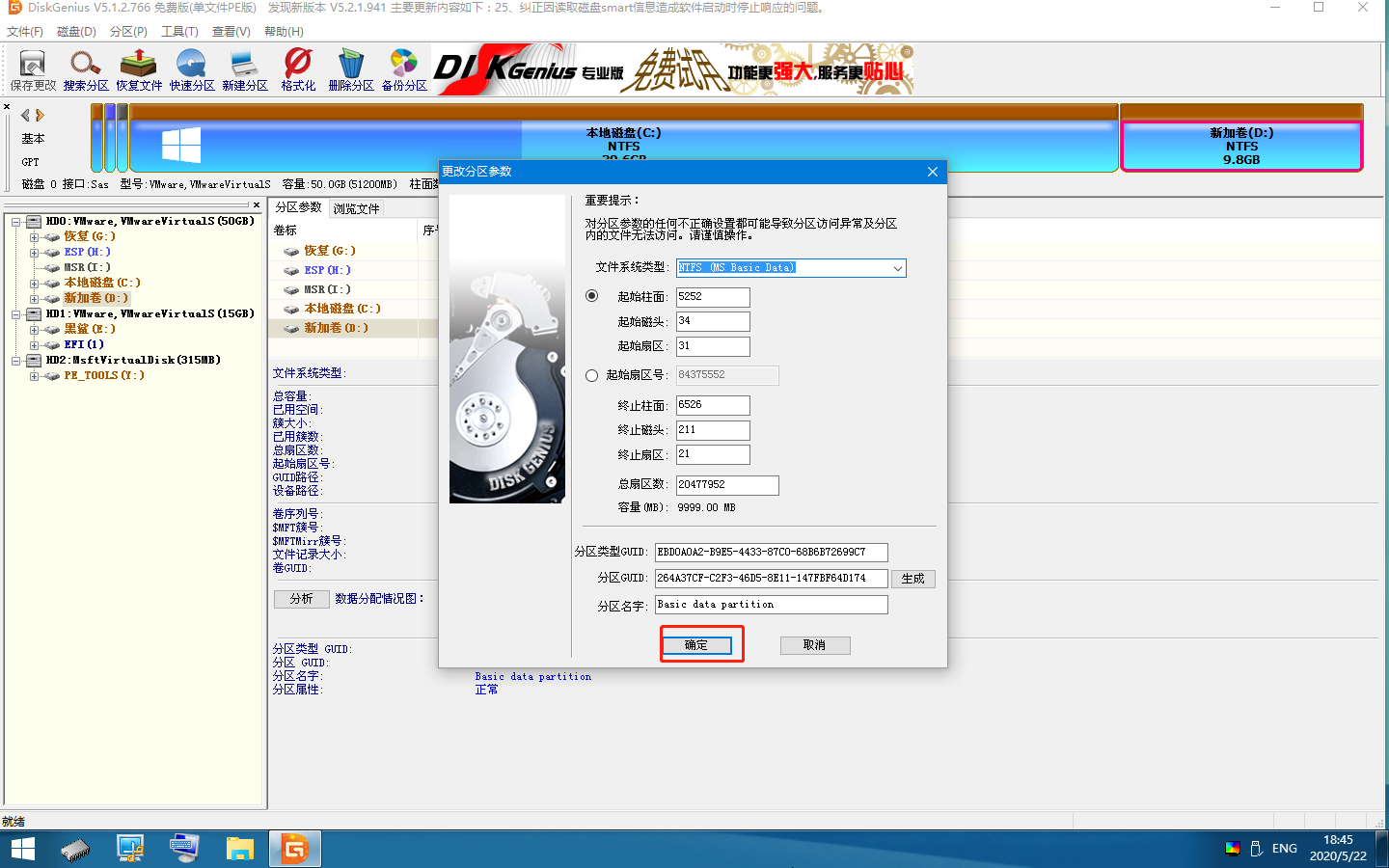Go to next disk with right arrow

(40, 115)
